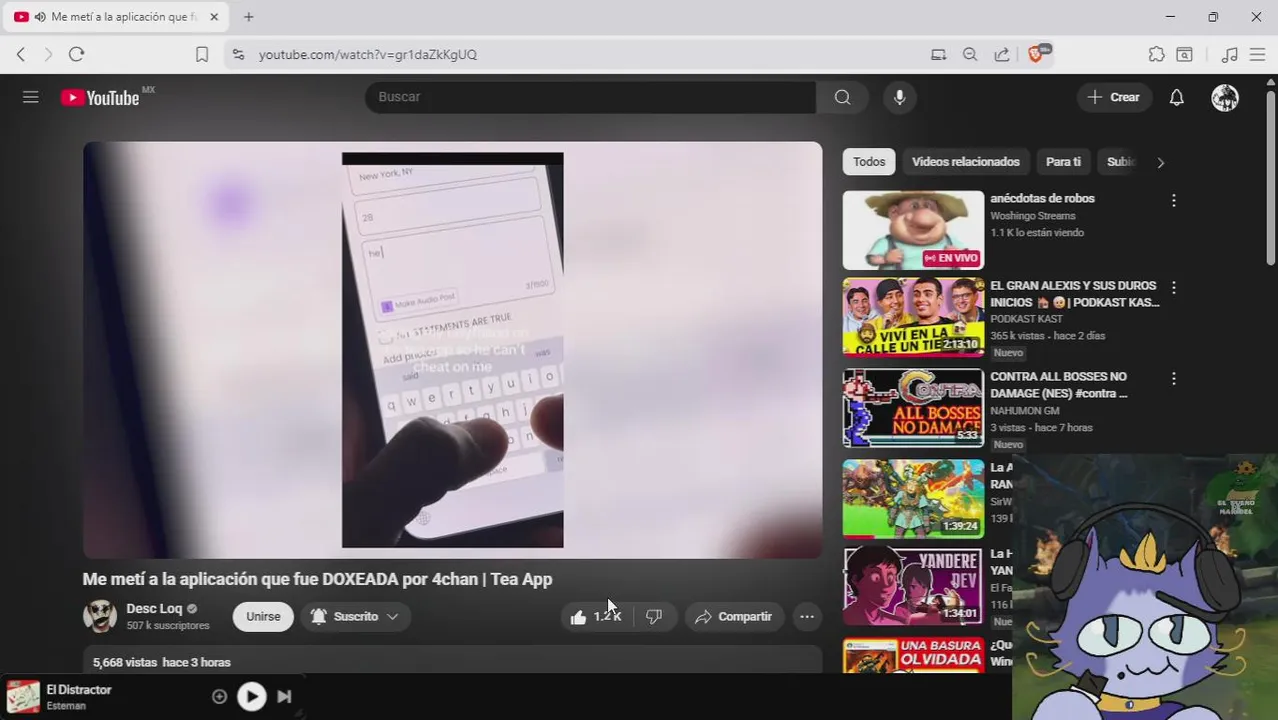
Task: Open the YANDERE DEV video thumbnail
Action: pos(913,585)
